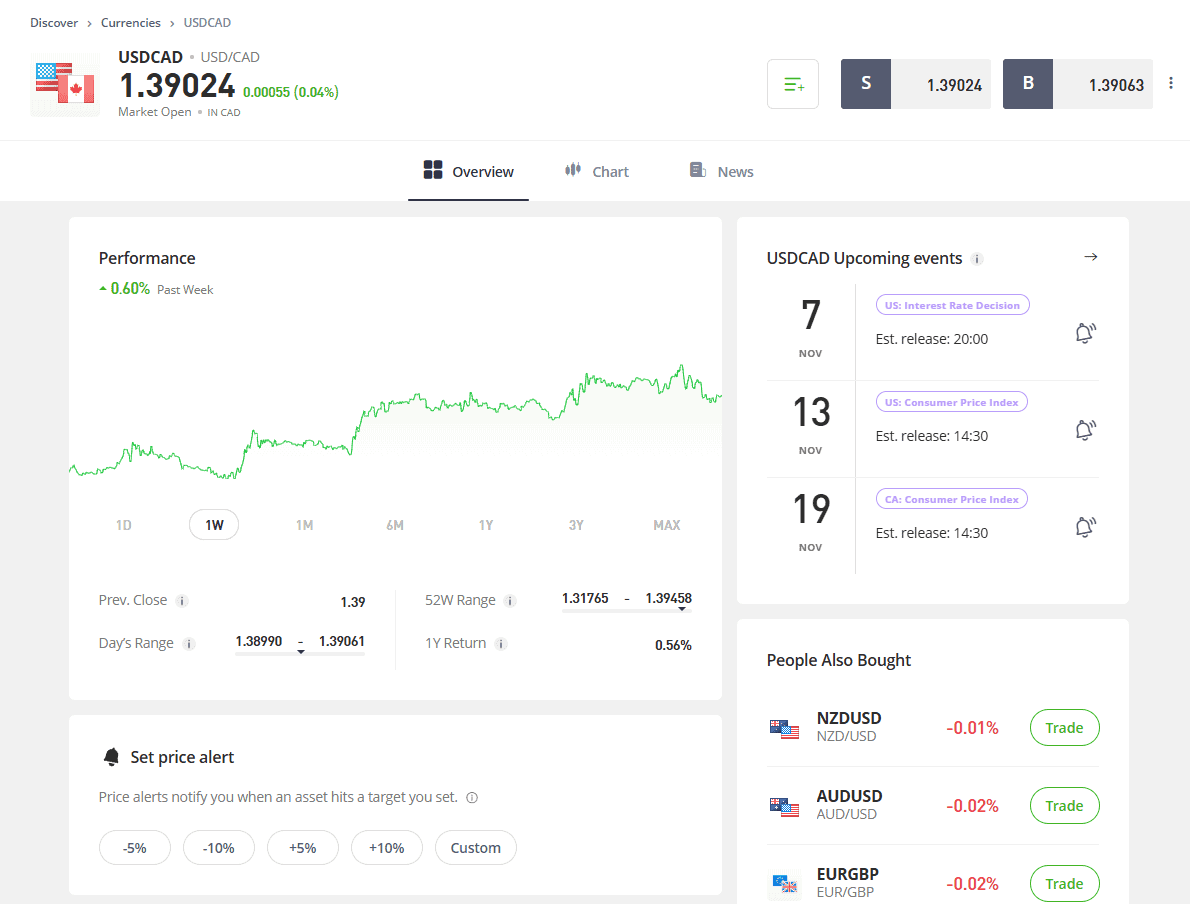
Task: Set a +5% price alert
Action: point(303,848)
